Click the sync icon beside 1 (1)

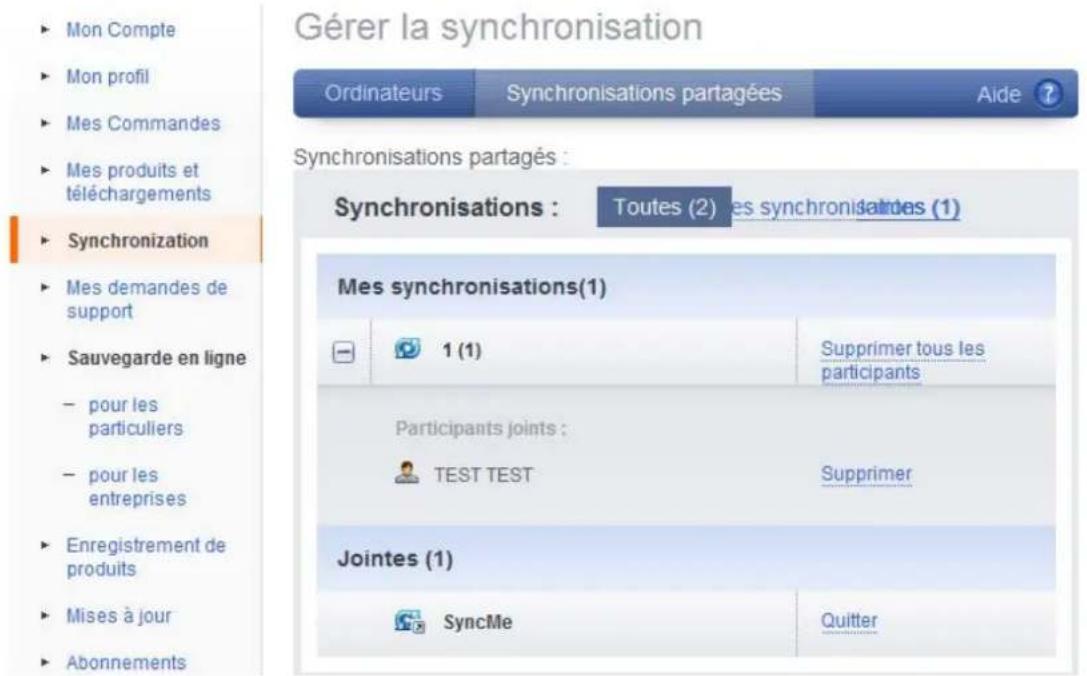click(x=408, y=349)
